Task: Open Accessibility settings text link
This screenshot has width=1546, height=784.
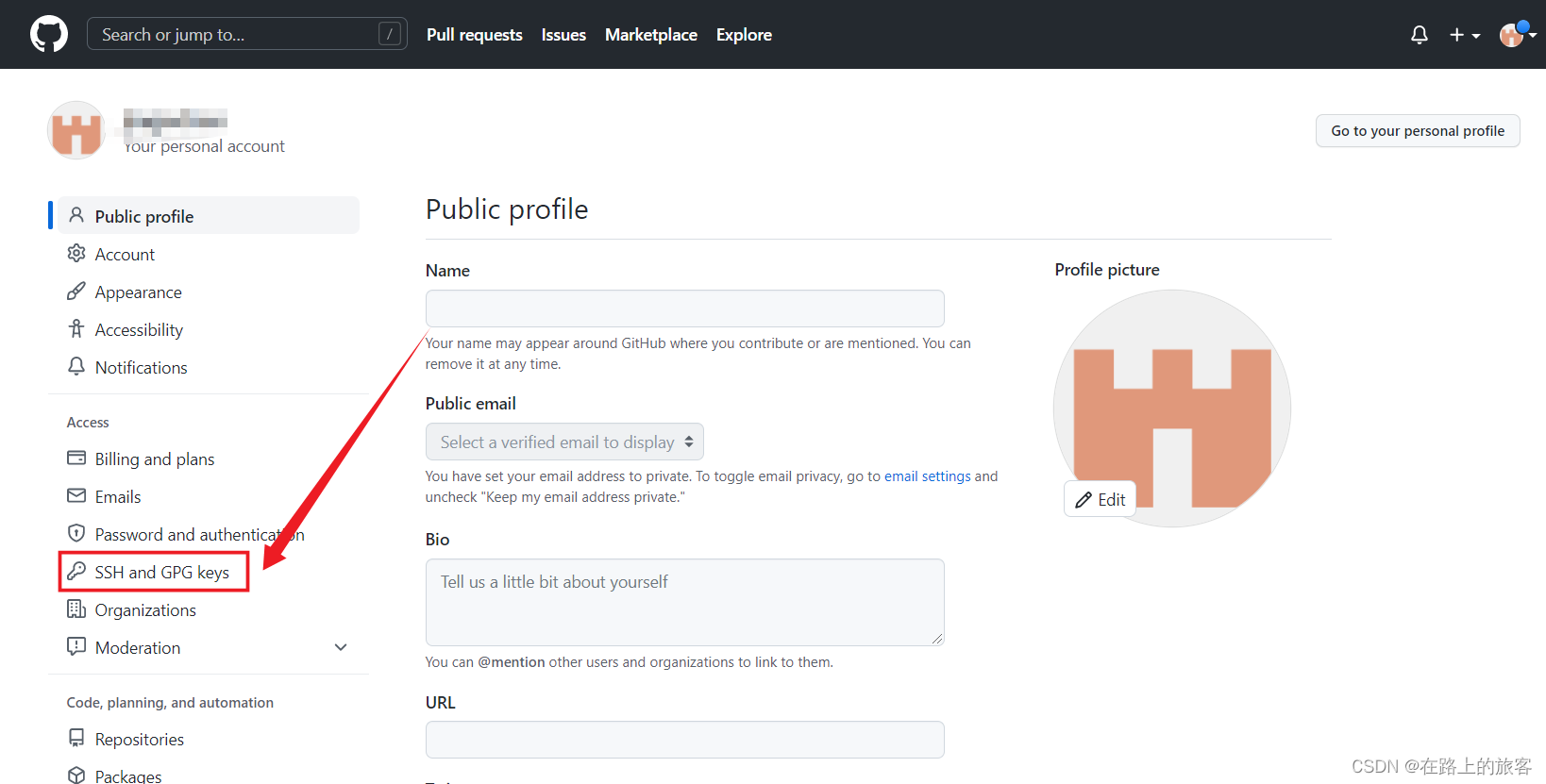Action: (x=139, y=330)
